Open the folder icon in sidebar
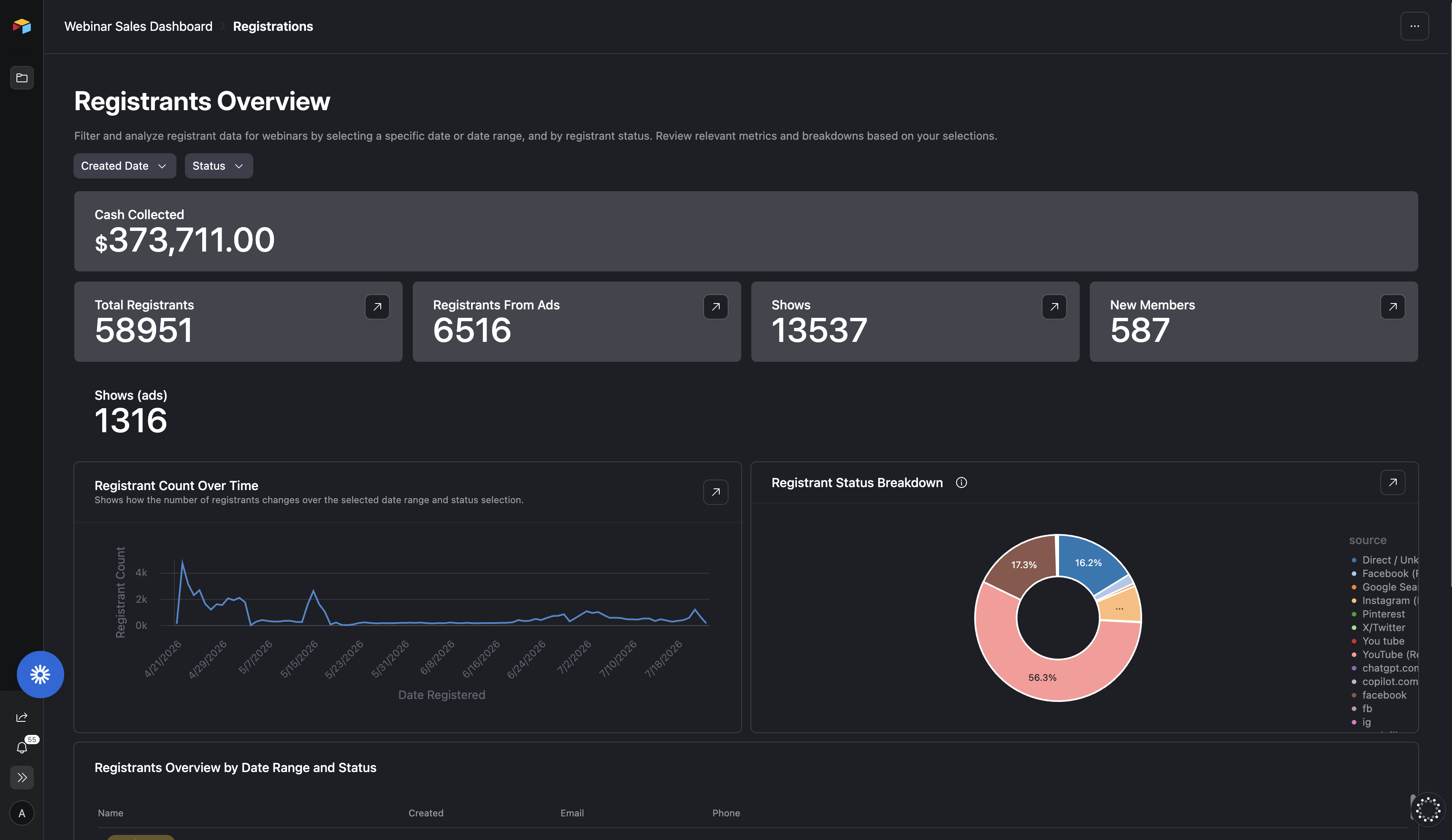Screen dimensions: 1452x840 [22, 78]
